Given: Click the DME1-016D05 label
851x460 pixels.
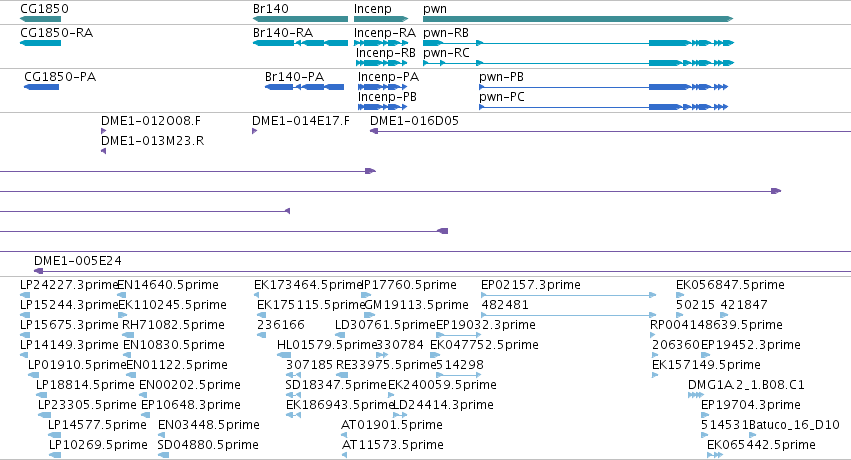Looking at the screenshot, I should (x=414, y=120).
